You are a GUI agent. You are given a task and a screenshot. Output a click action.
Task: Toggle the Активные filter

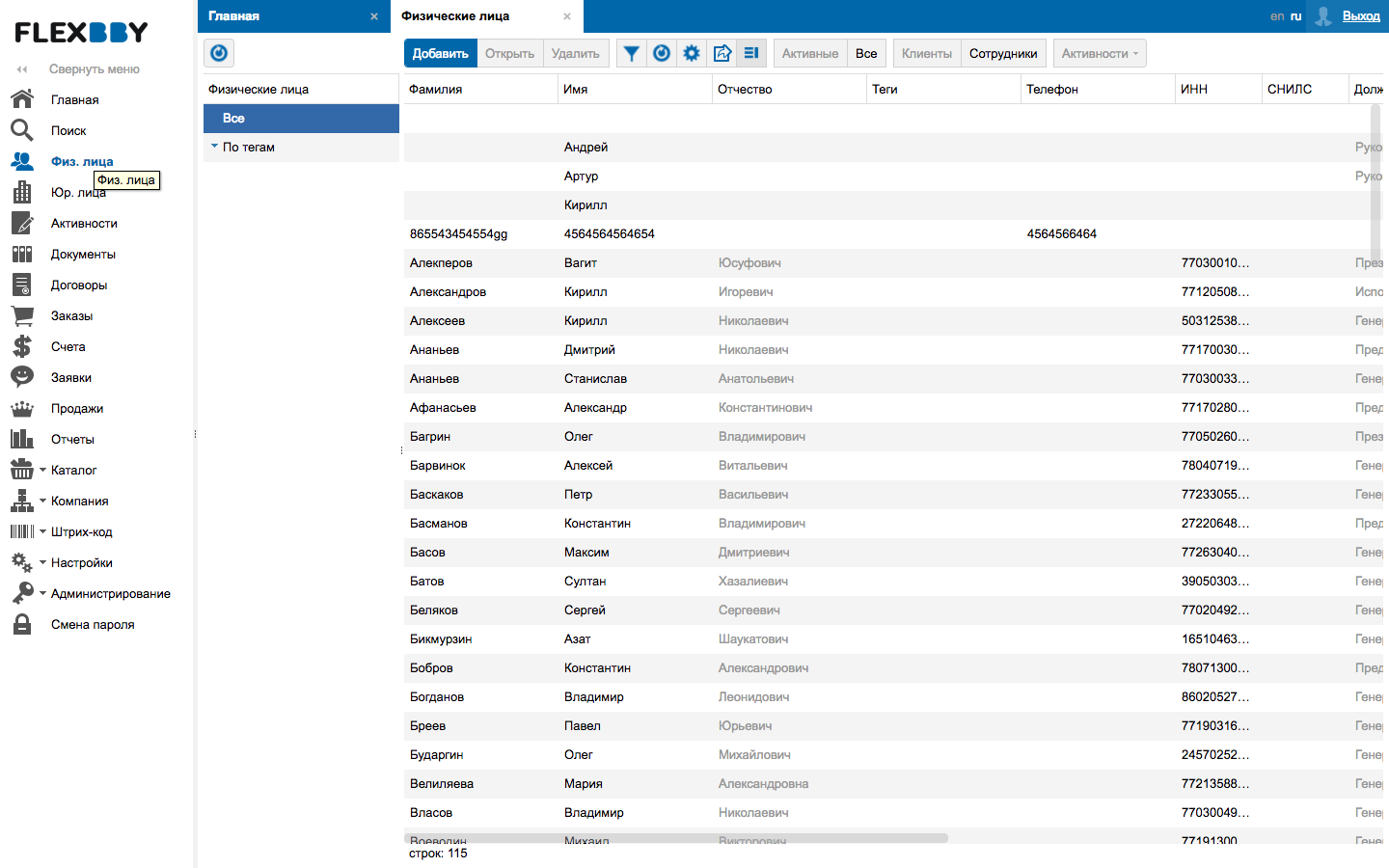pos(810,53)
